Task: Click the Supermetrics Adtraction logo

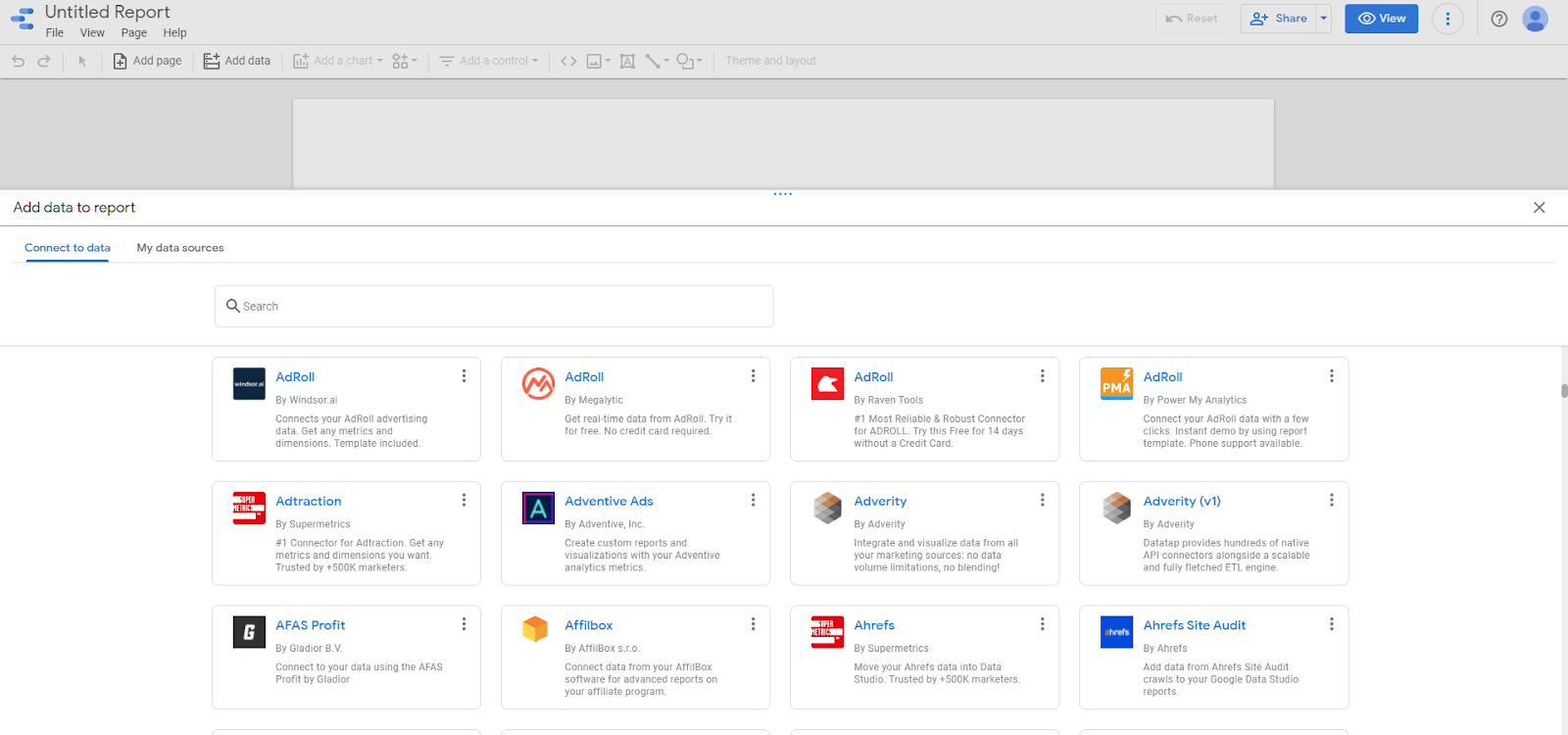Action: (x=249, y=508)
